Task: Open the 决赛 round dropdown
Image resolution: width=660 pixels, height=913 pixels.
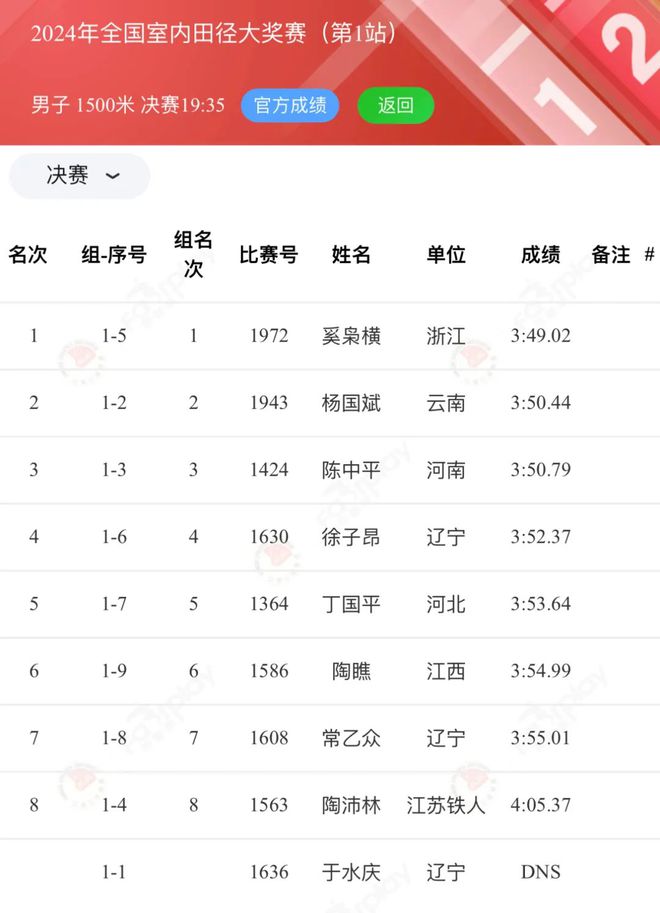Action: (80, 176)
